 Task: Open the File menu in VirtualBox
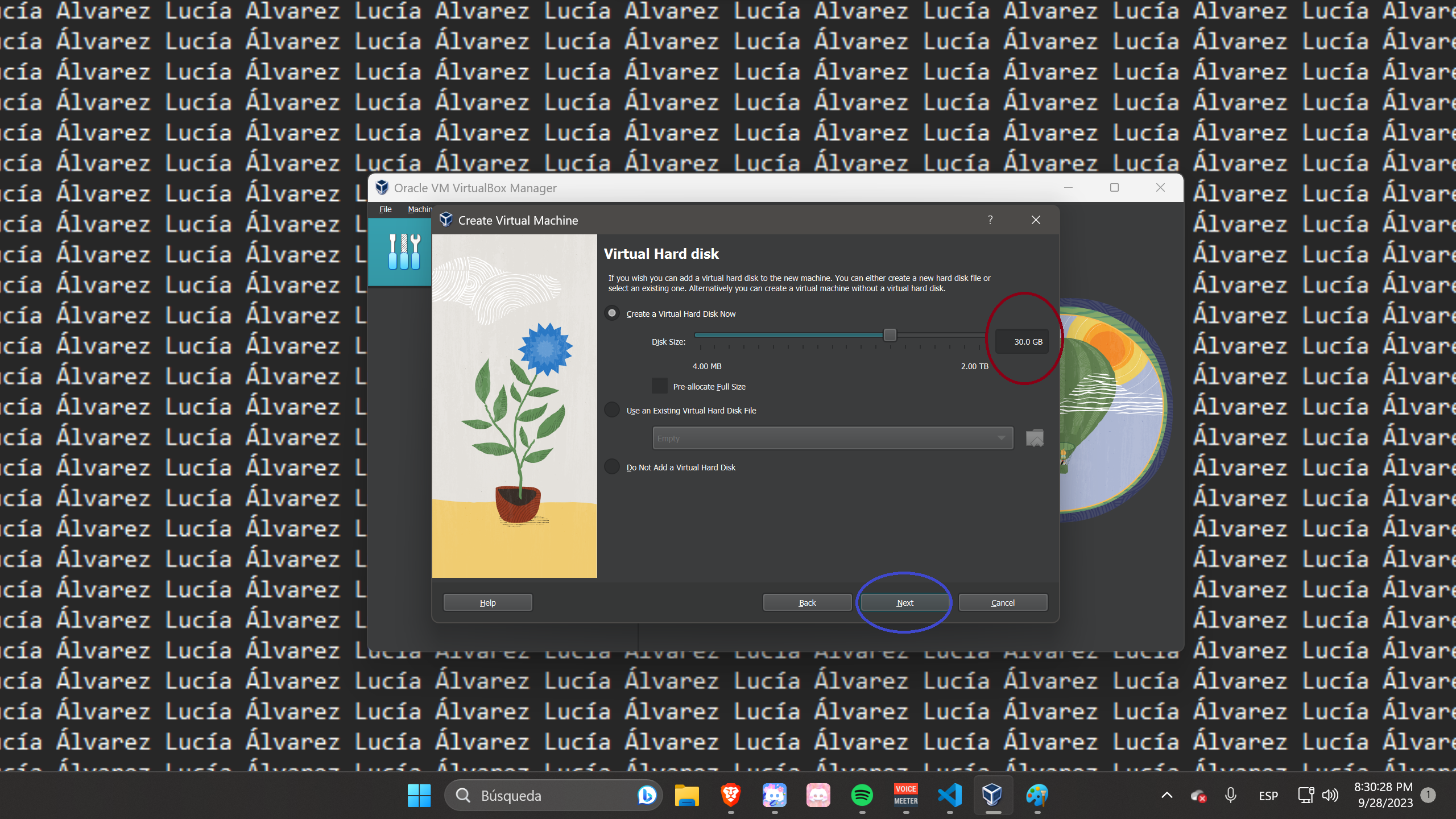coord(385,209)
